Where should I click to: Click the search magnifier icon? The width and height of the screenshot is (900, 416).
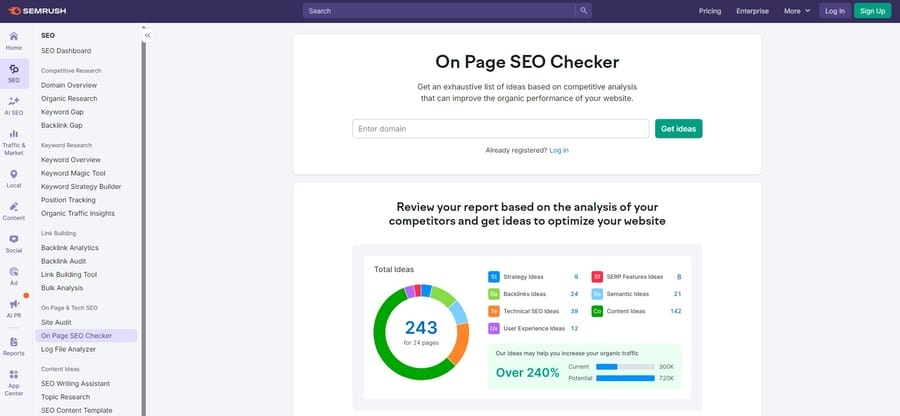[x=583, y=11]
